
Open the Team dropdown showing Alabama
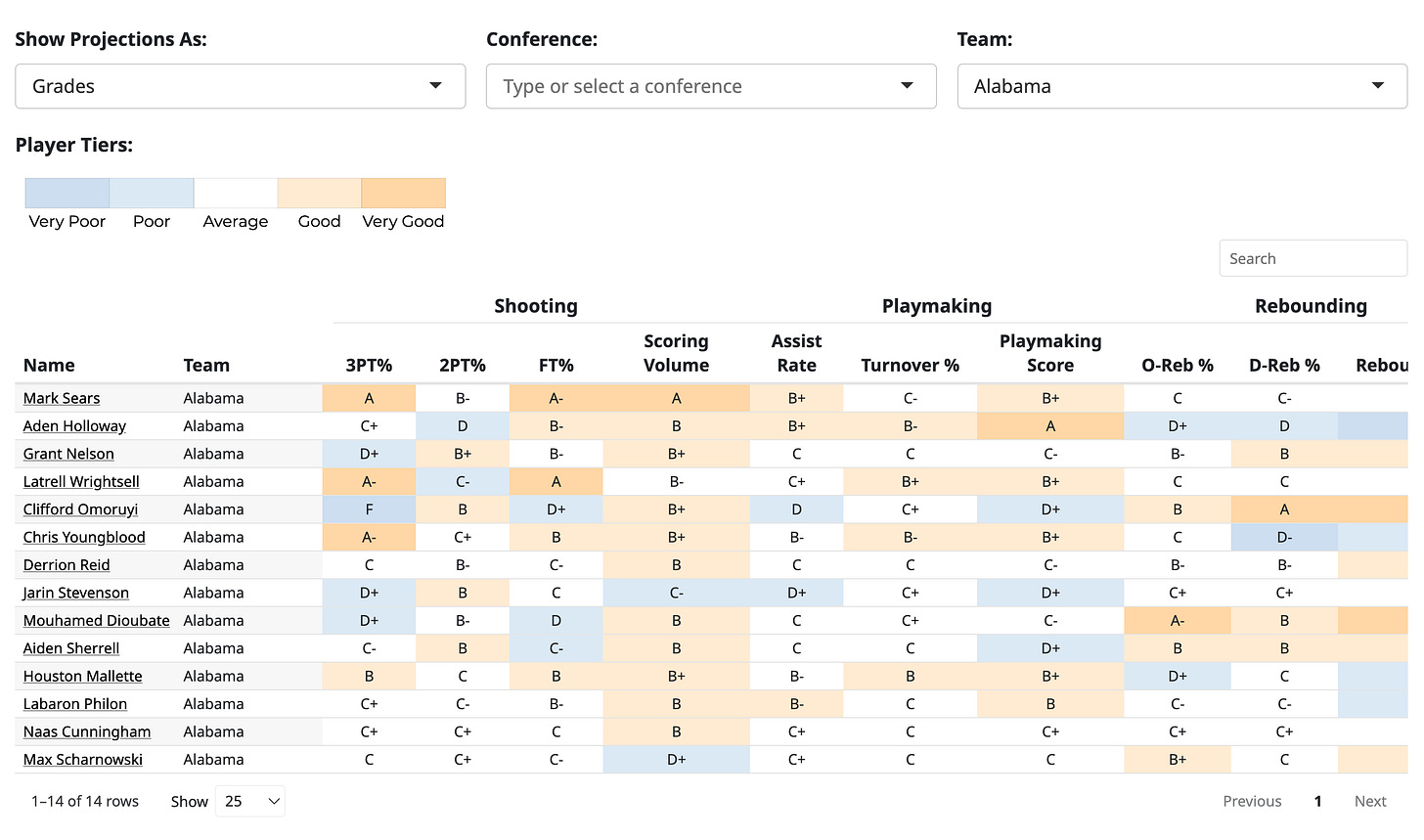(x=1181, y=86)
